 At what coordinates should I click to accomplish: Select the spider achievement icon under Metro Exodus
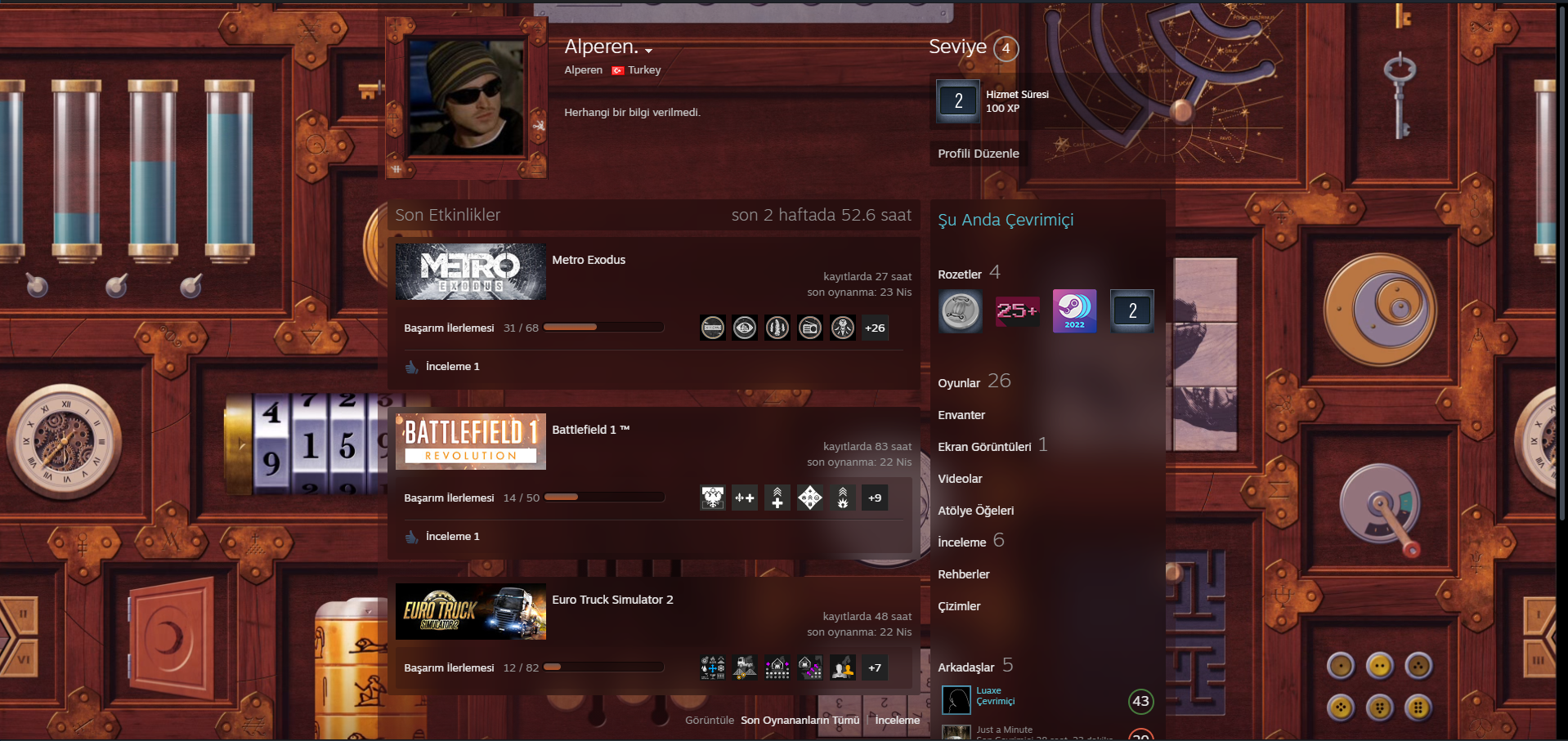(843, 328)
